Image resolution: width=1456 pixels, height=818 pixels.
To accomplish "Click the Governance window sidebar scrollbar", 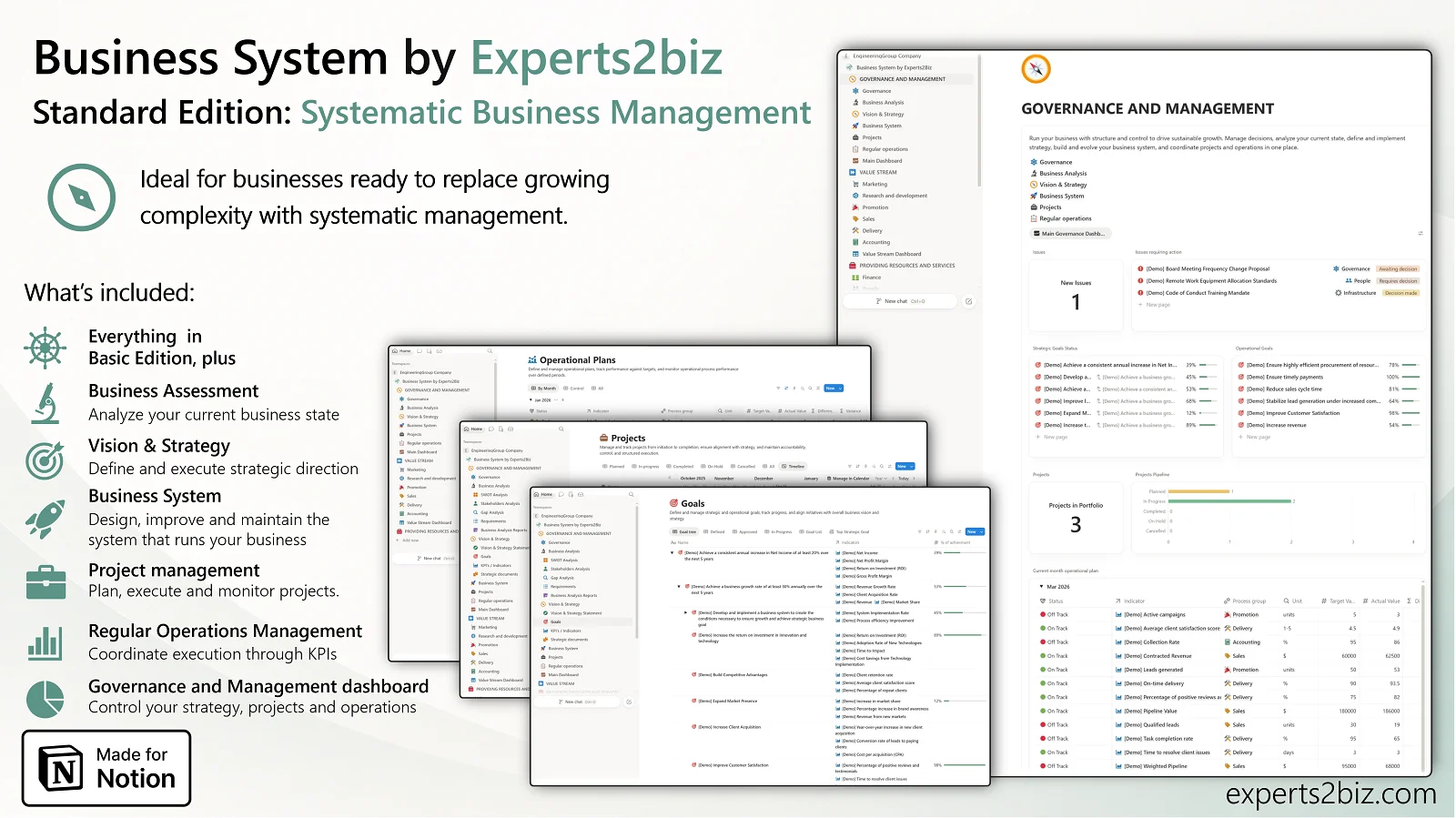I will point(979,120).
